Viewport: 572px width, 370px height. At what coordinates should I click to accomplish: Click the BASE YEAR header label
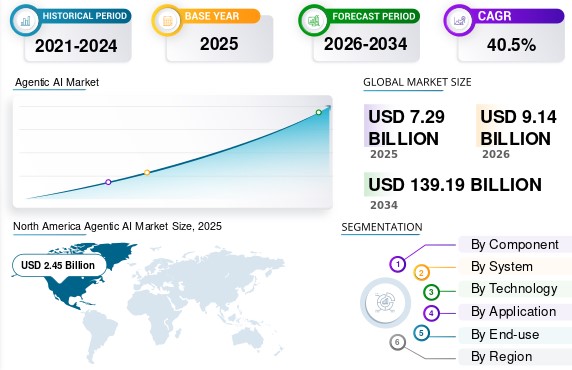(212, 16)
